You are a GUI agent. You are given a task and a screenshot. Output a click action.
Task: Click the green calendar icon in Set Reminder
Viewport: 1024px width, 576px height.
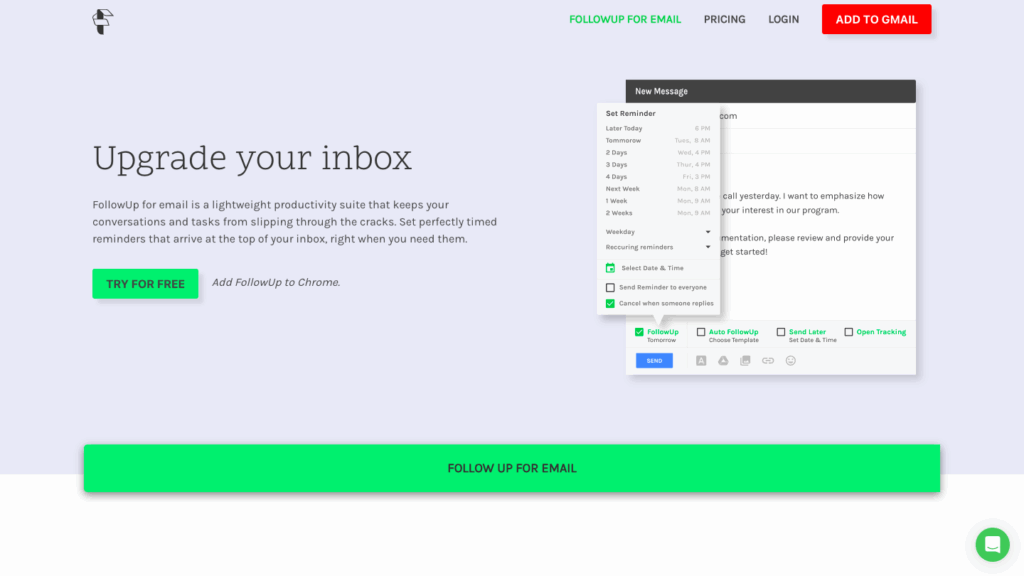611,268
